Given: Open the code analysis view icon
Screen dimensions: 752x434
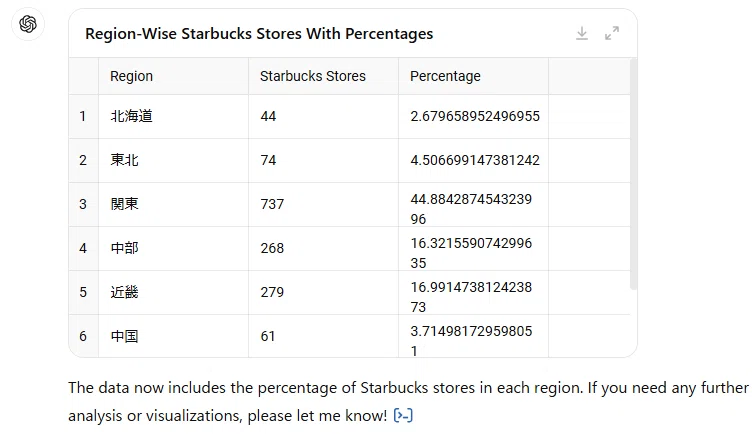Looking at the screenshot, I should (403, 415).
